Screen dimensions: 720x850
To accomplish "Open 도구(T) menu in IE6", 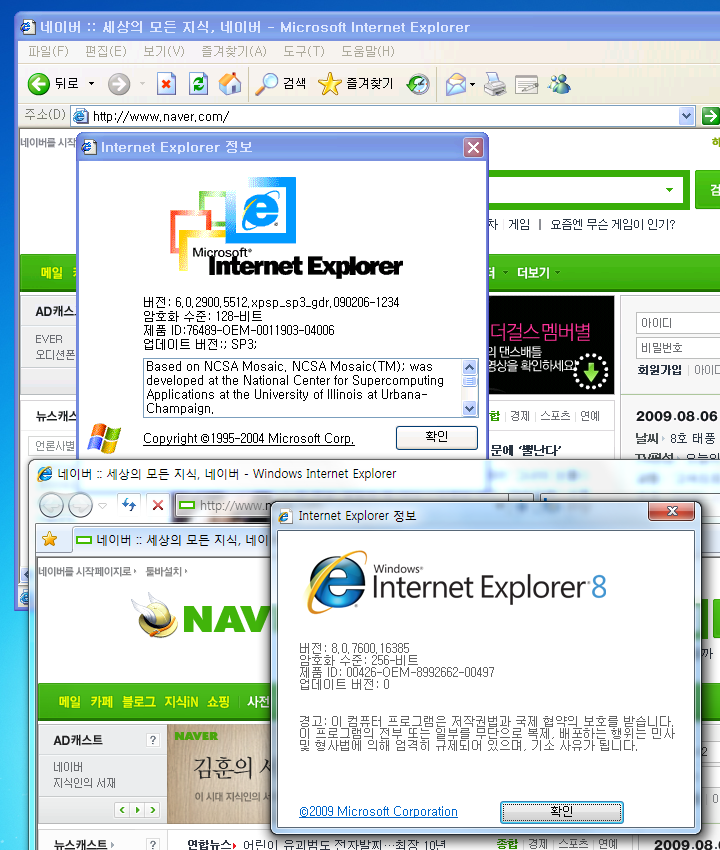I will coord(304,51).
